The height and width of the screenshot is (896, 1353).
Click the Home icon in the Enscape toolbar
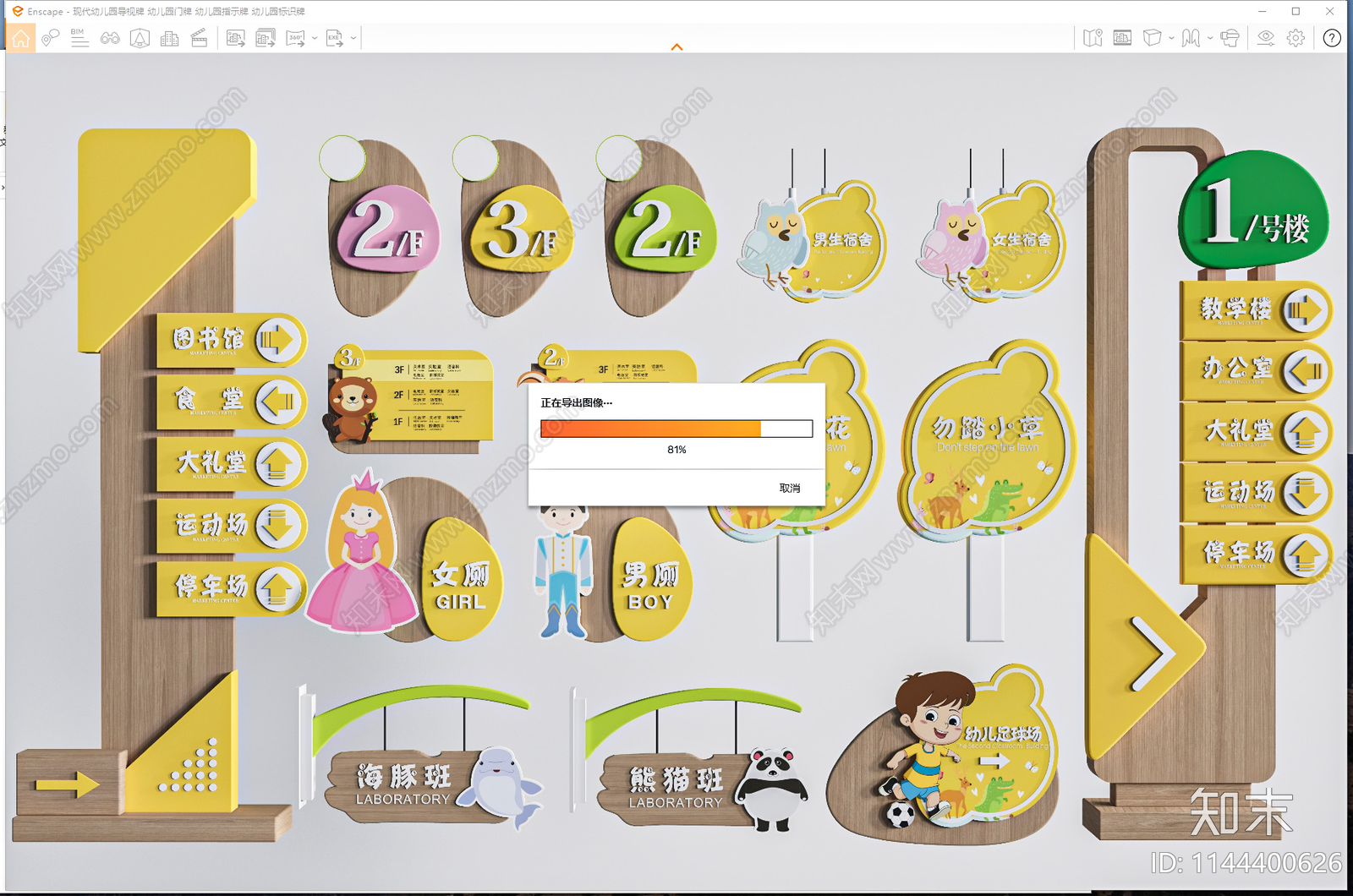[x=20, y=38]
